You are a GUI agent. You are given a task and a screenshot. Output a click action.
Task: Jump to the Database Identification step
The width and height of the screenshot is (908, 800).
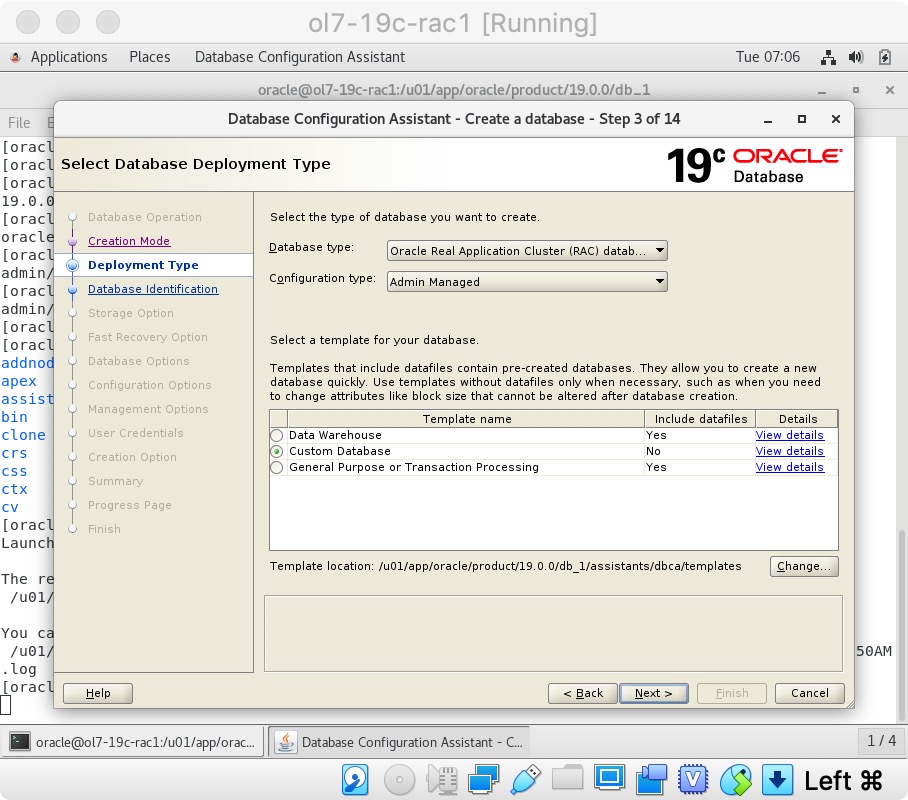pos(153,289)
